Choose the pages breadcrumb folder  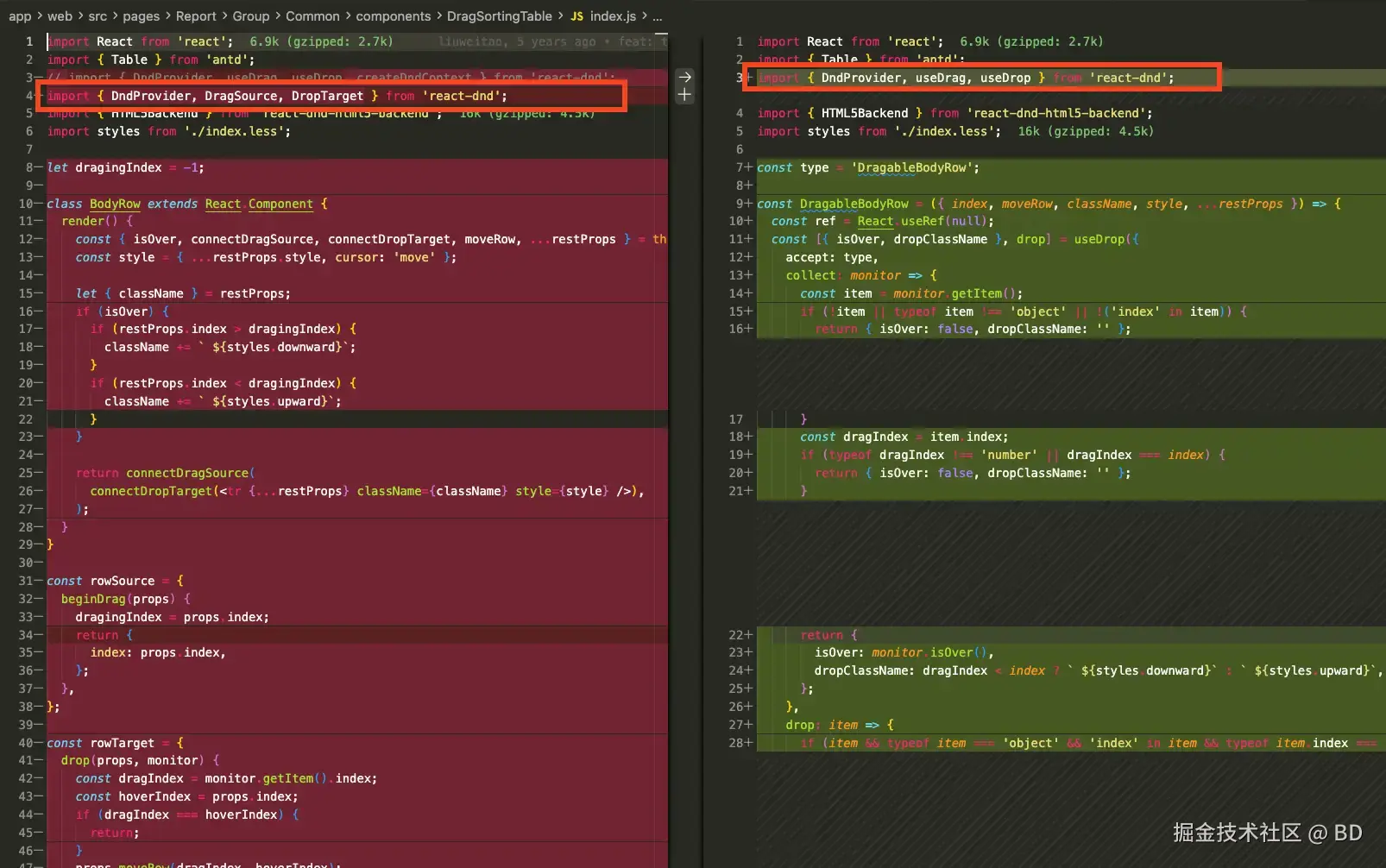(141, 16)
